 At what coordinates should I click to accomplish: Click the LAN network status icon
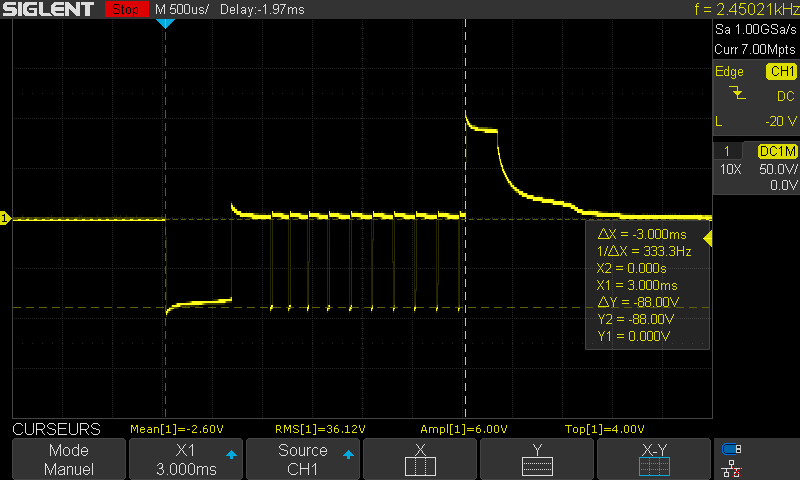[x=733, y=468]
